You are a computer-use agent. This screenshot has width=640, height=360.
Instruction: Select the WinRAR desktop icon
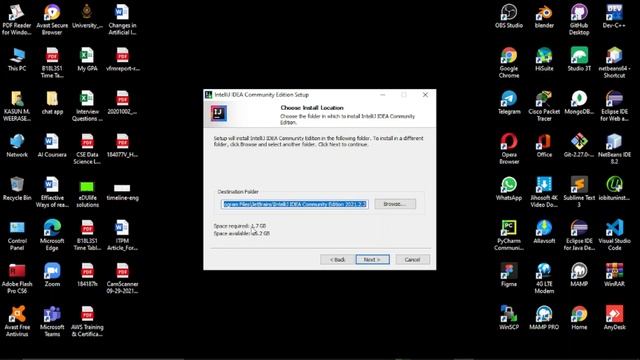pos(614,275)
